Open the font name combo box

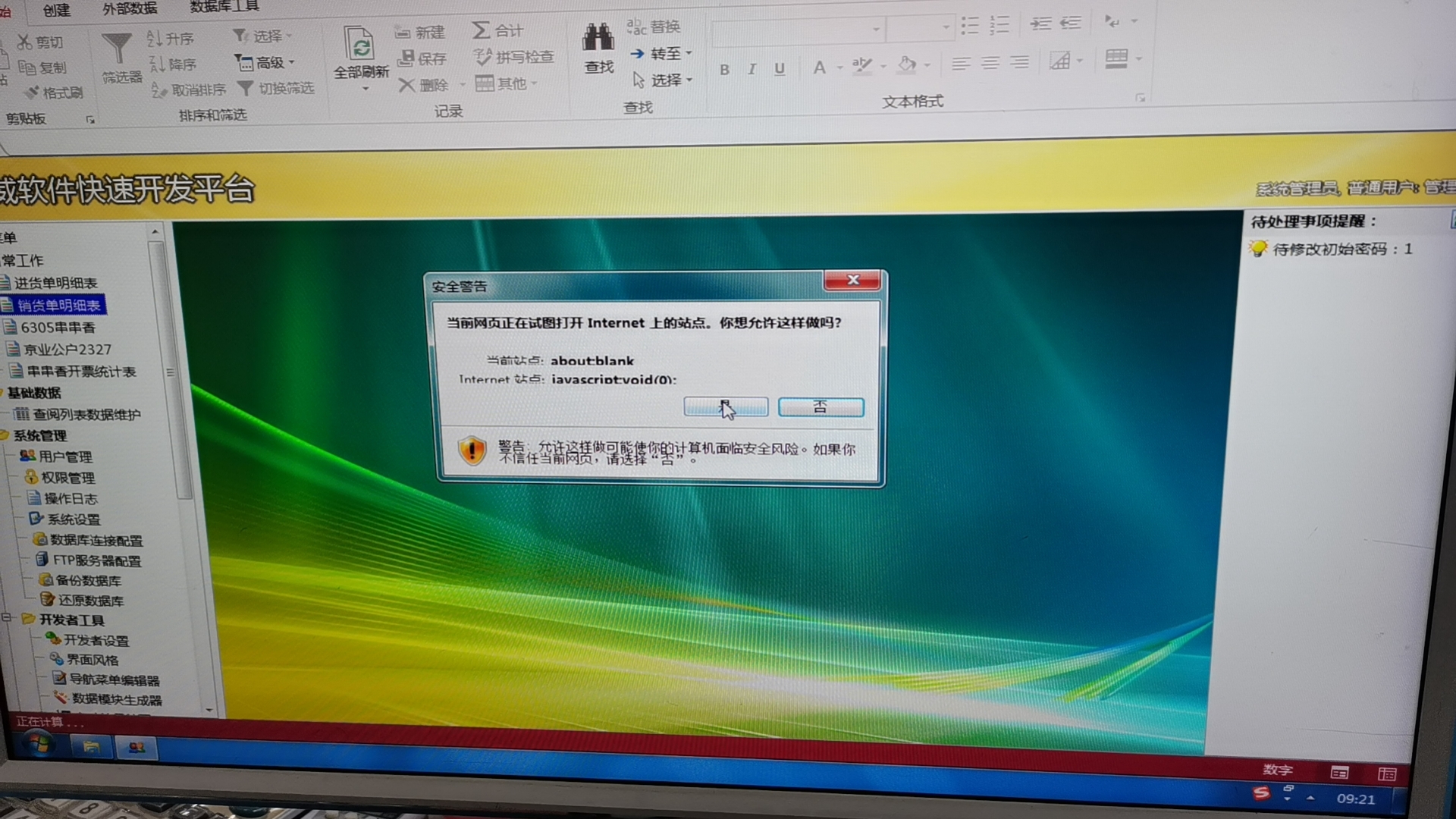pos(798,30)
